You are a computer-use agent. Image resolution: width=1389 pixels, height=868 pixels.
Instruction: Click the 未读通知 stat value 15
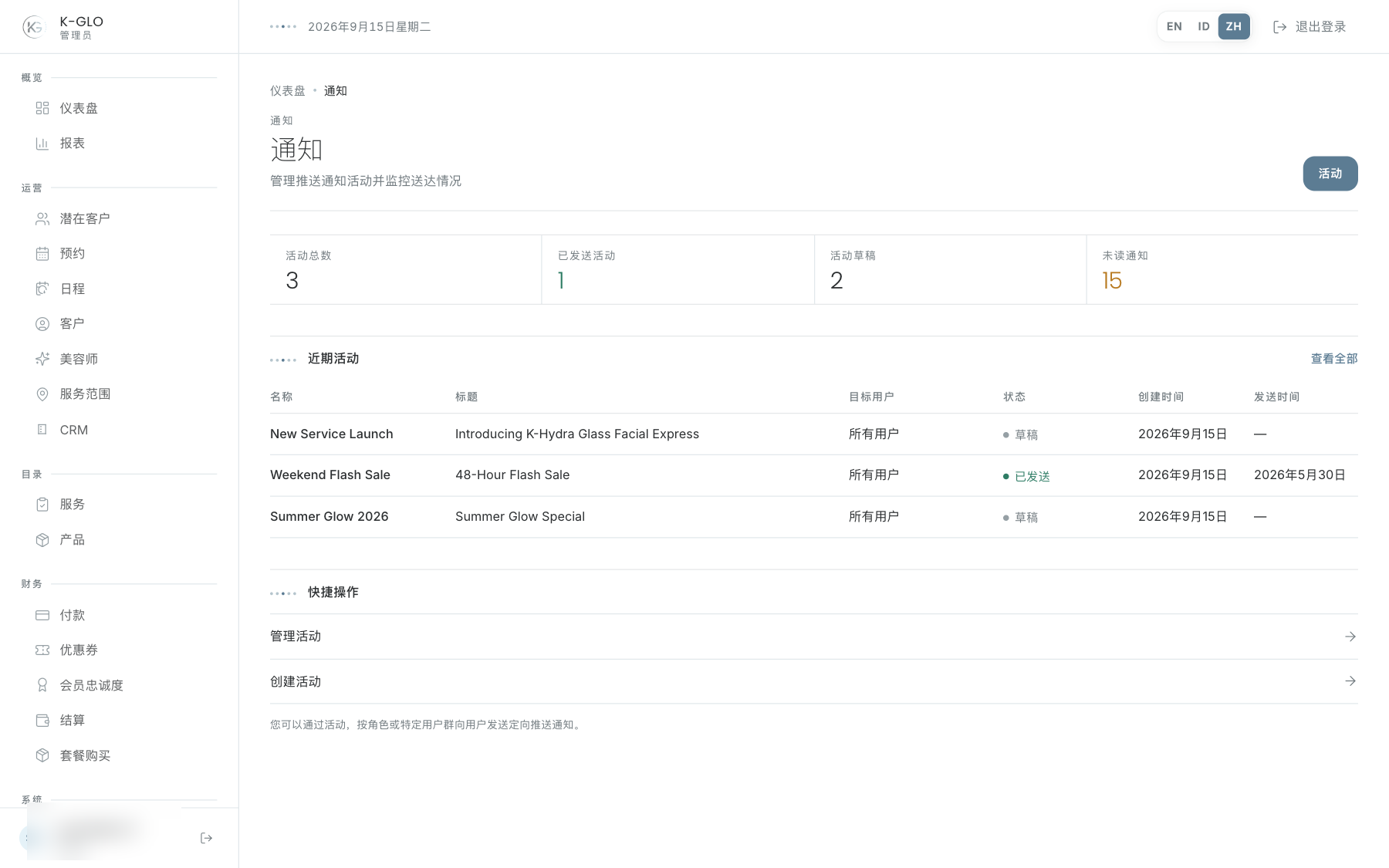pos(1112,280)
